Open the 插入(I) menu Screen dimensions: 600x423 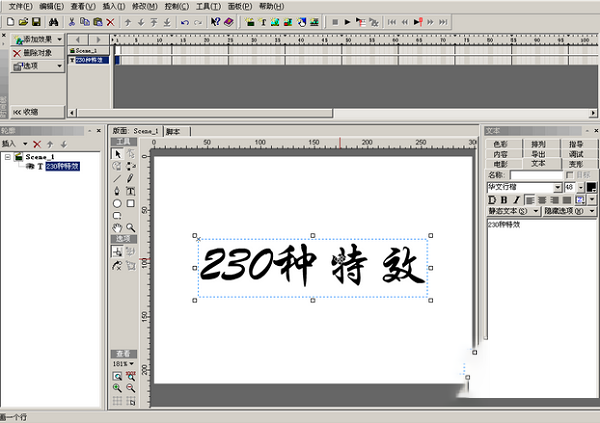tap(114, 7)
